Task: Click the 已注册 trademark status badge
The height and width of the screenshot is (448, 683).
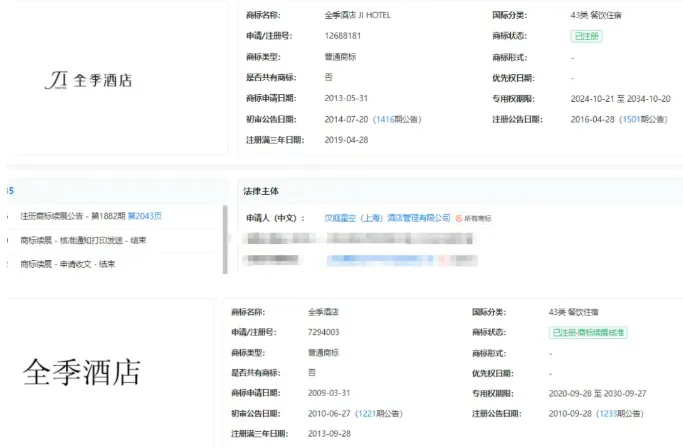Action: click(x=587, y=36)
